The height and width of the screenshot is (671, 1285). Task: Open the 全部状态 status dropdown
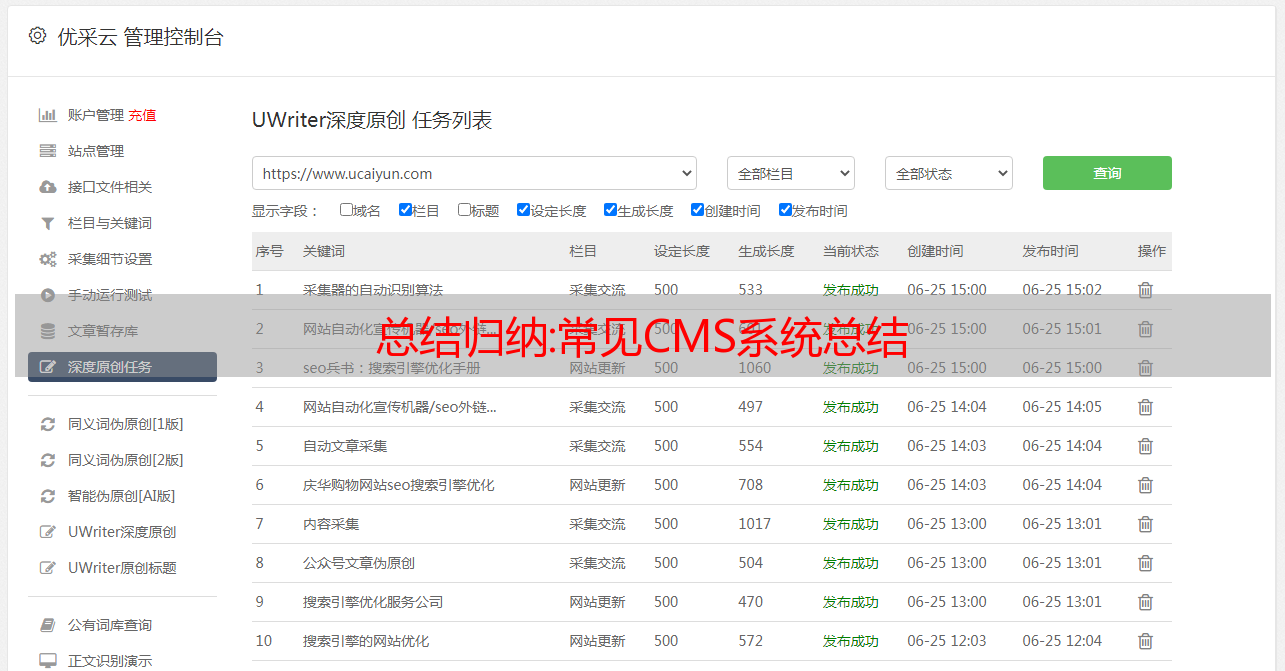(948, 173)
